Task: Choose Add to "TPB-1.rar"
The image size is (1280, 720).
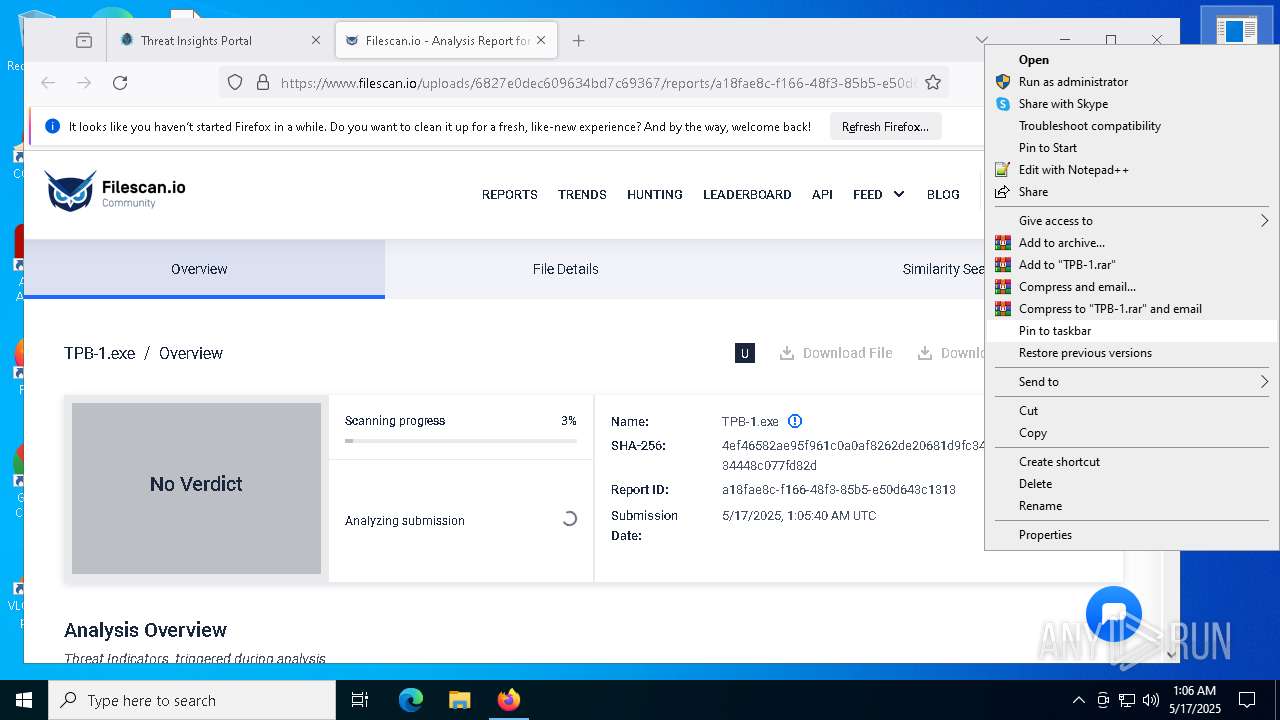Action: coord(1132,265)
